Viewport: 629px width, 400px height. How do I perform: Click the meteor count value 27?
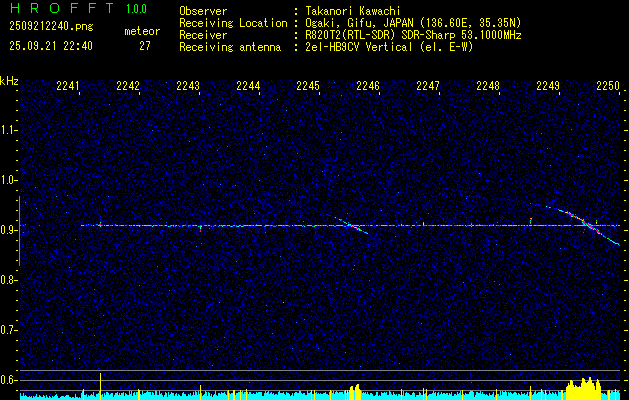(145, 46)
